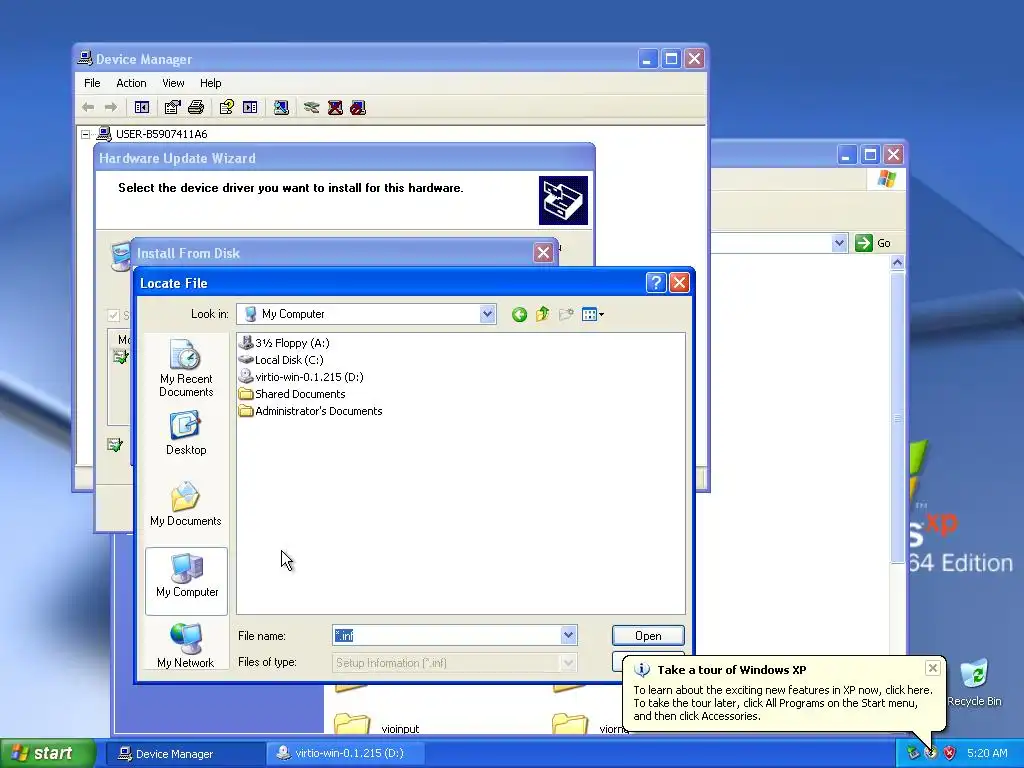Click the Update Driver toolbar icon
Image resolution: width=1024 pixels, height=768 pixels.
click(x=312, y=107)
